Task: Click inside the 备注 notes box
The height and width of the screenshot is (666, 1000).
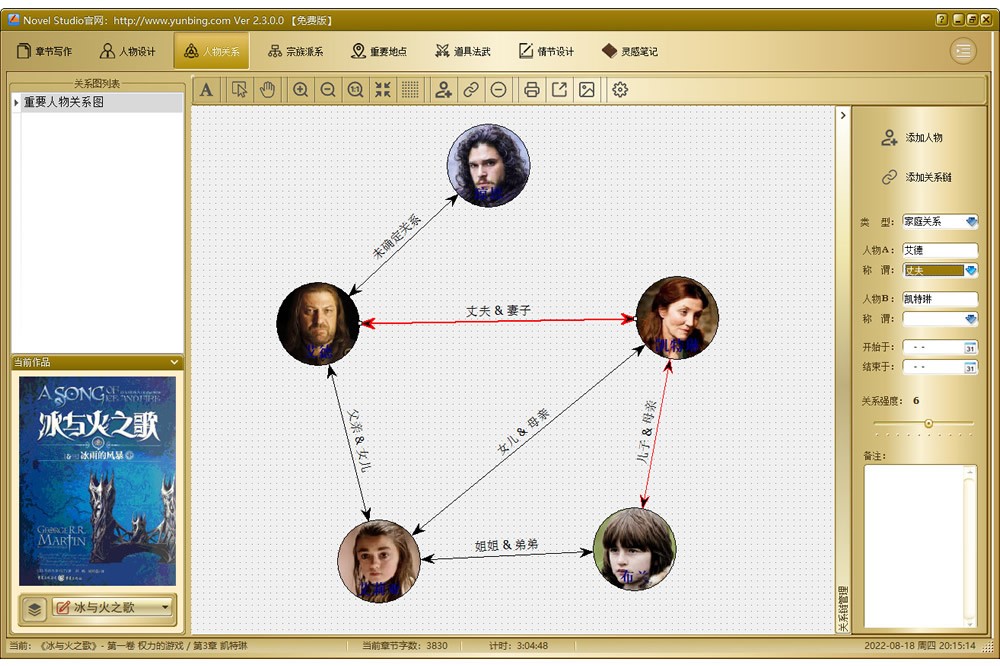Action: click(915, 546)
